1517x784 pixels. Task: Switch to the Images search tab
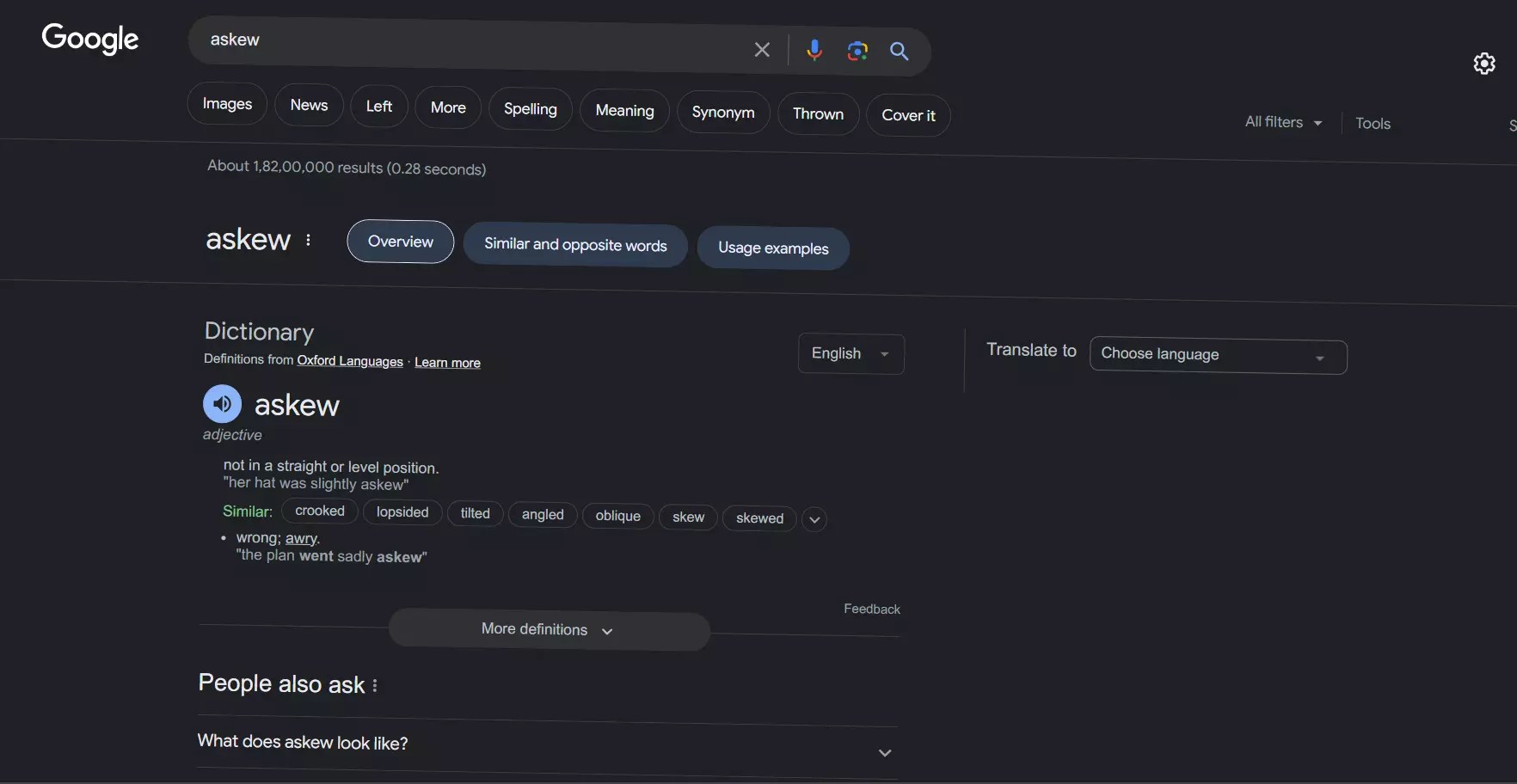click(226, 103)
